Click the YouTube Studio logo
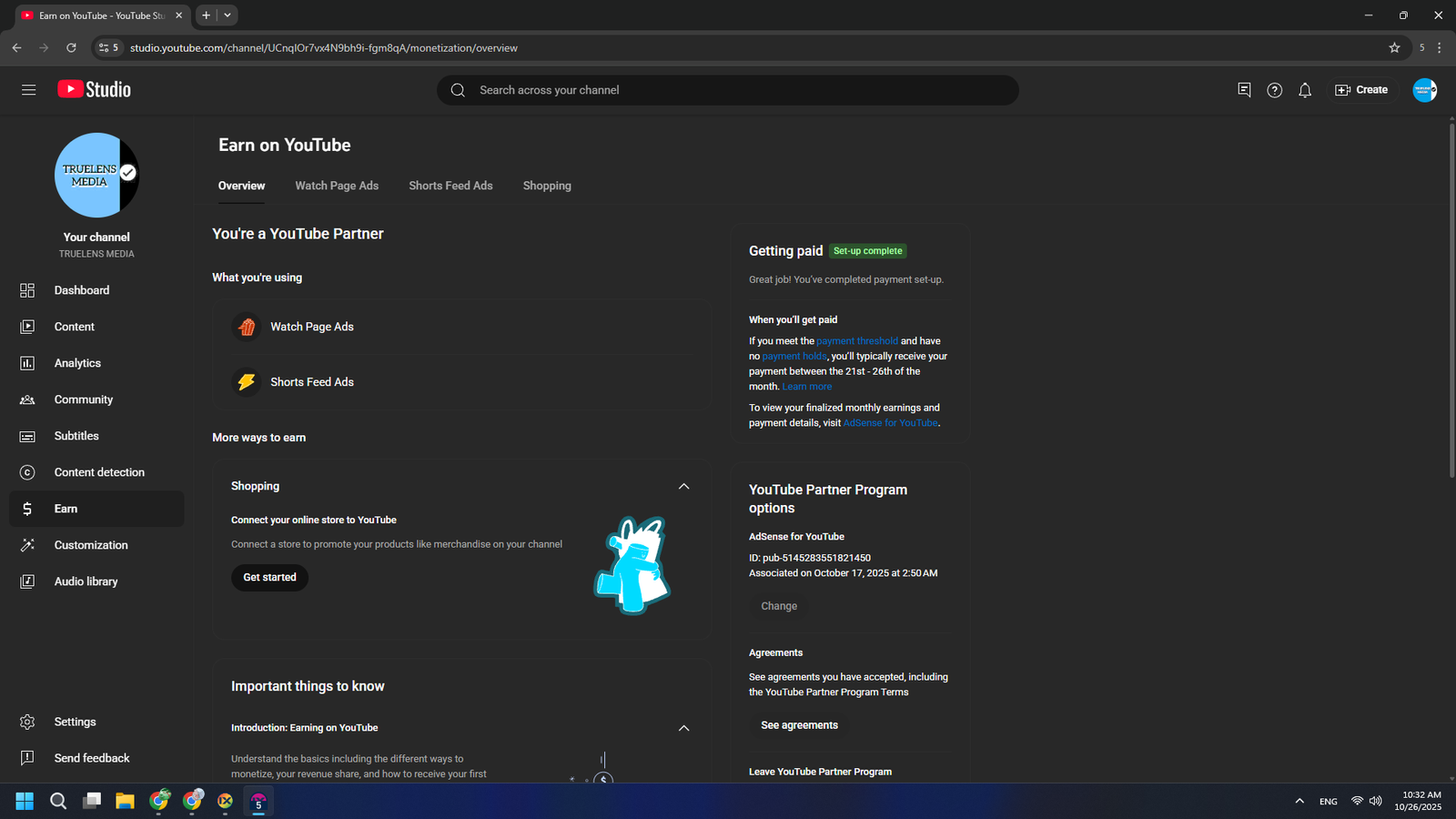The height and width of the screenshot is (819, 1456). [95, 89]
